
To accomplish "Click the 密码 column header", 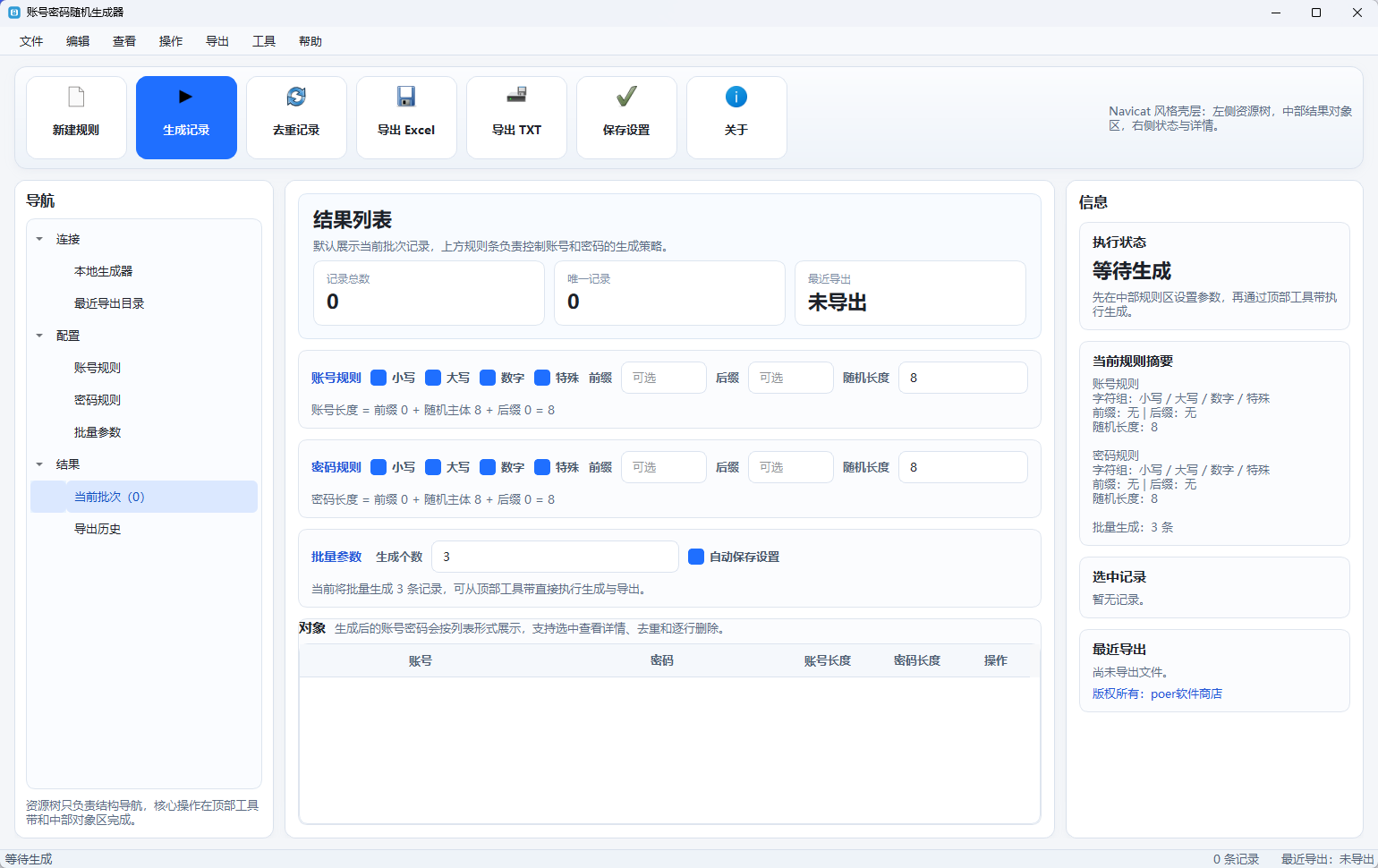I will (x=662, y=660).
